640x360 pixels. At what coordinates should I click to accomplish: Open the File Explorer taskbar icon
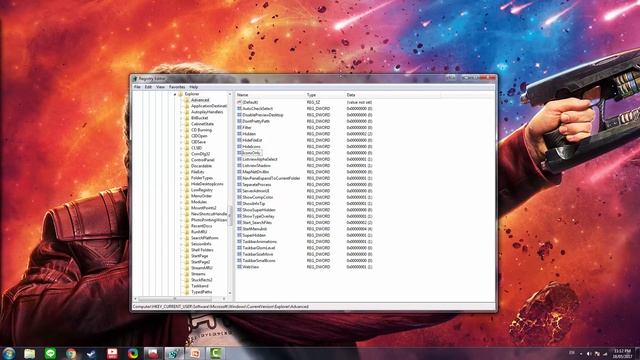coord(29,353)
